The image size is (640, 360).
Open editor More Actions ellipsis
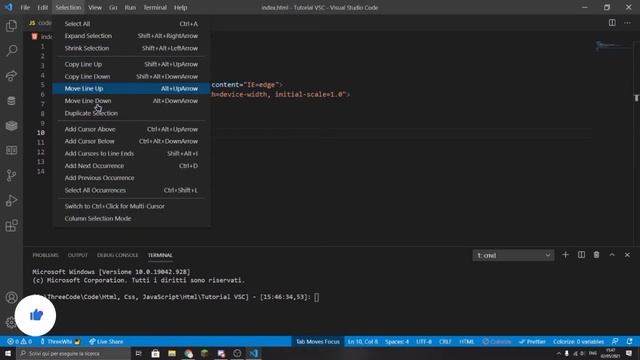627,23
